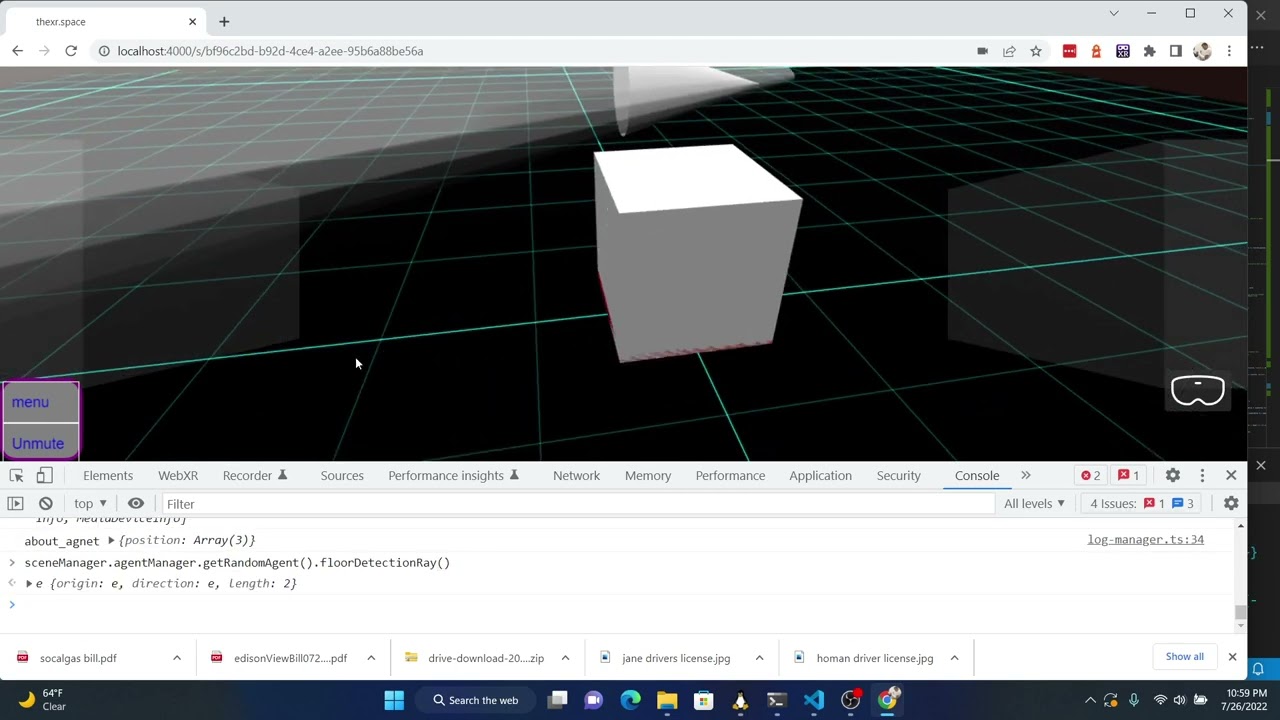1280x720 pixels.
Task: Open Microsoft Edge from taskbar
Action: pos(630,700)
